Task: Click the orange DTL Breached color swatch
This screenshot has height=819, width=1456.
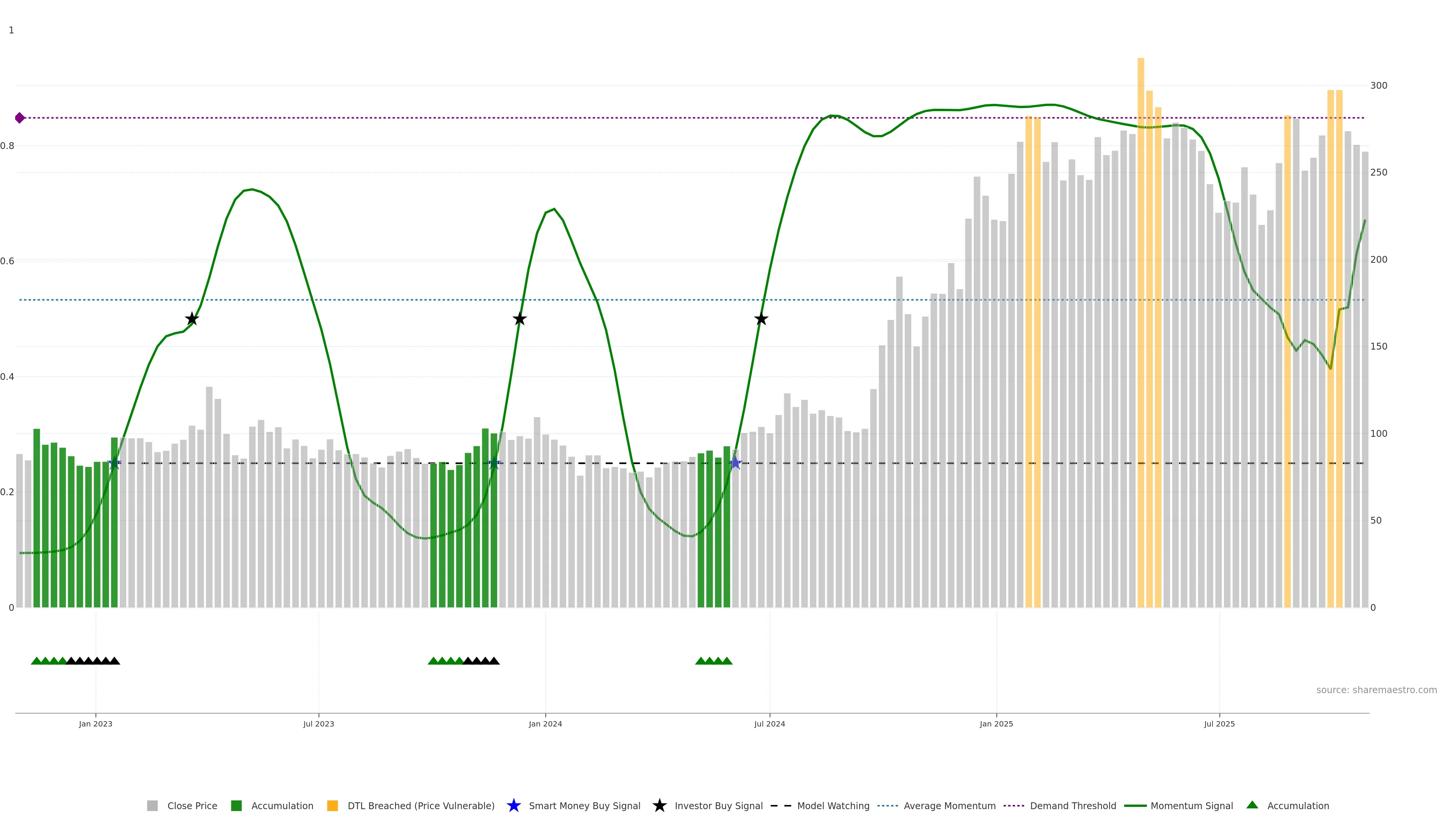Action: tap(333, 806)
